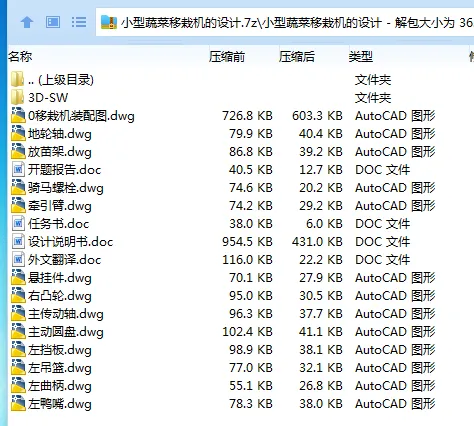
Task: Click the icon of 0移栽机装配图.dwg
Action: tap(18, 116)
